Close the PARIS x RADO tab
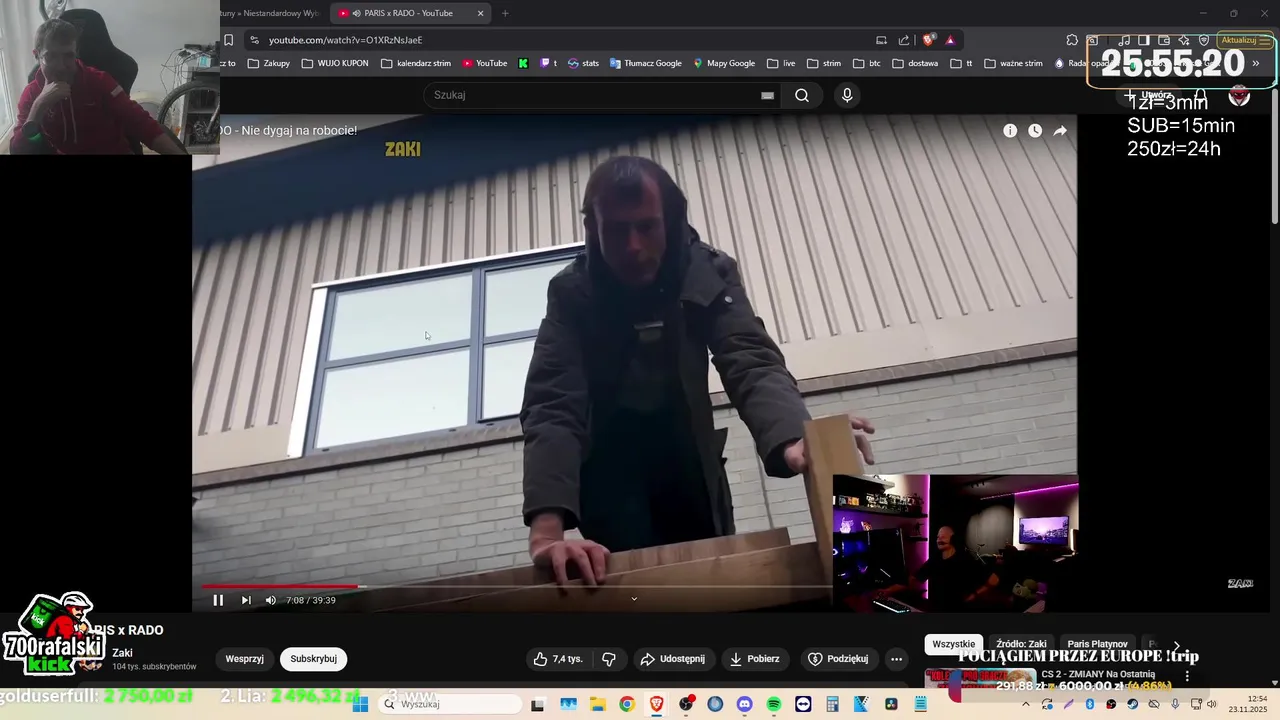 coord(480,13)
